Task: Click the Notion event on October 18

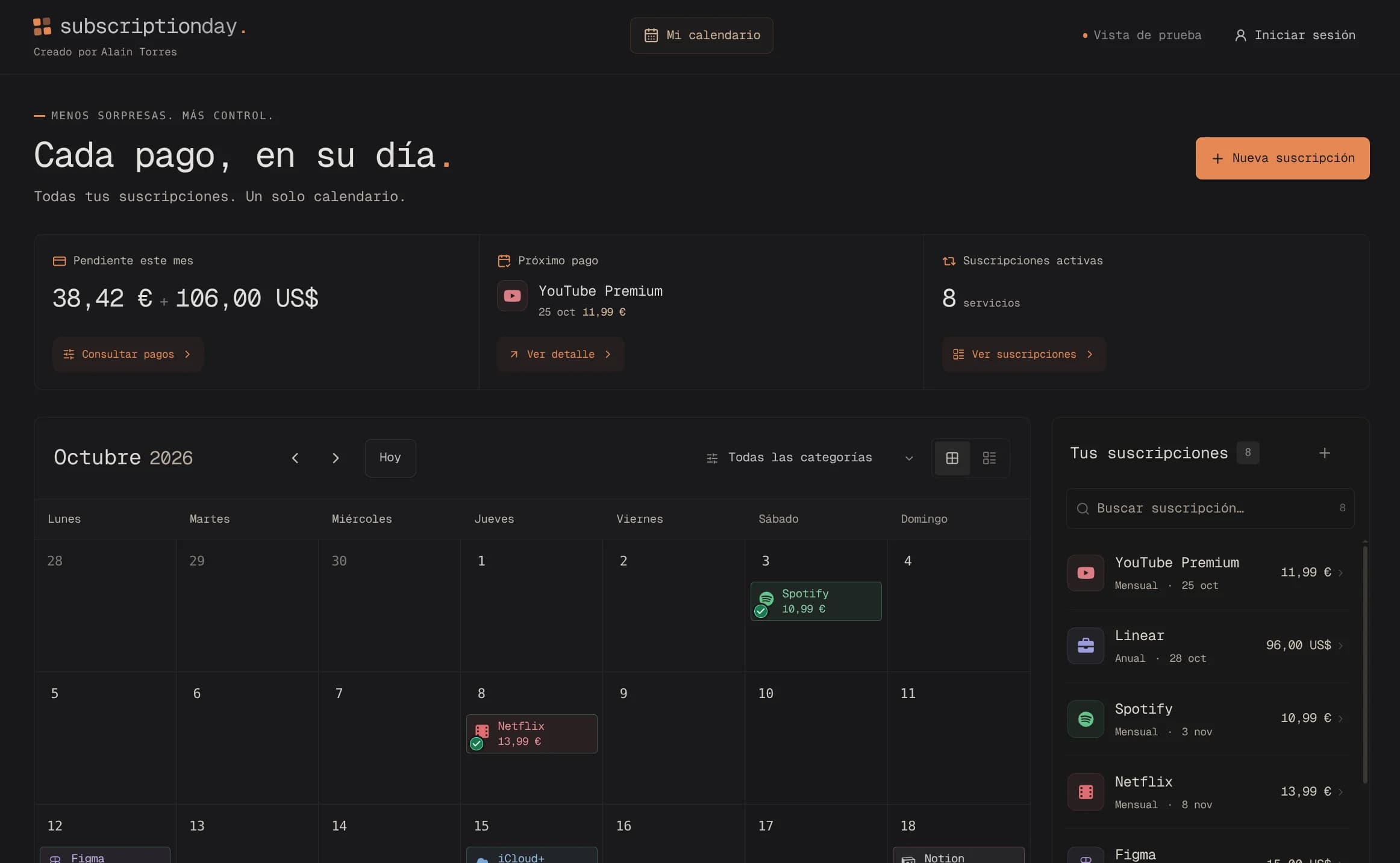Action: point(958,855)
